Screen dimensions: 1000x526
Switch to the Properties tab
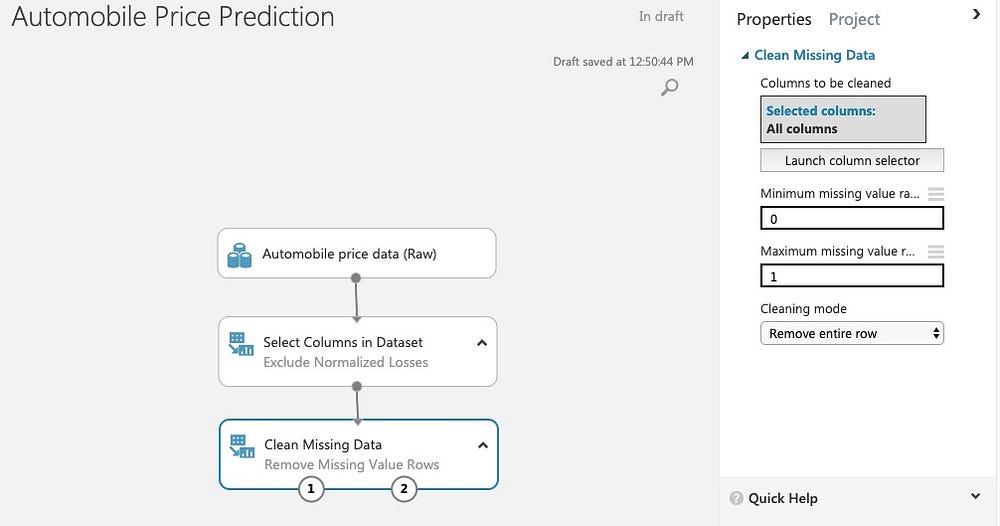(x=774, y=20)
